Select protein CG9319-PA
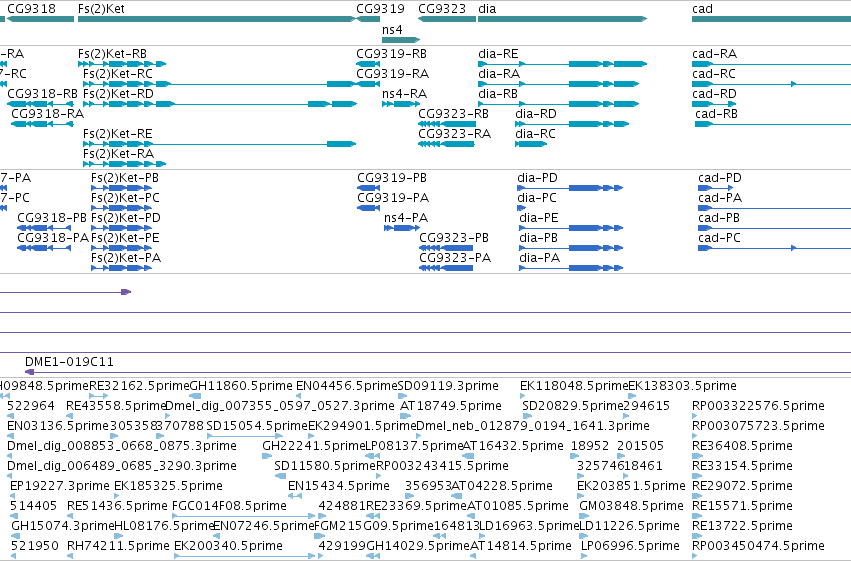851x561 pixels. pyautogui.click(x=393, y=198)
